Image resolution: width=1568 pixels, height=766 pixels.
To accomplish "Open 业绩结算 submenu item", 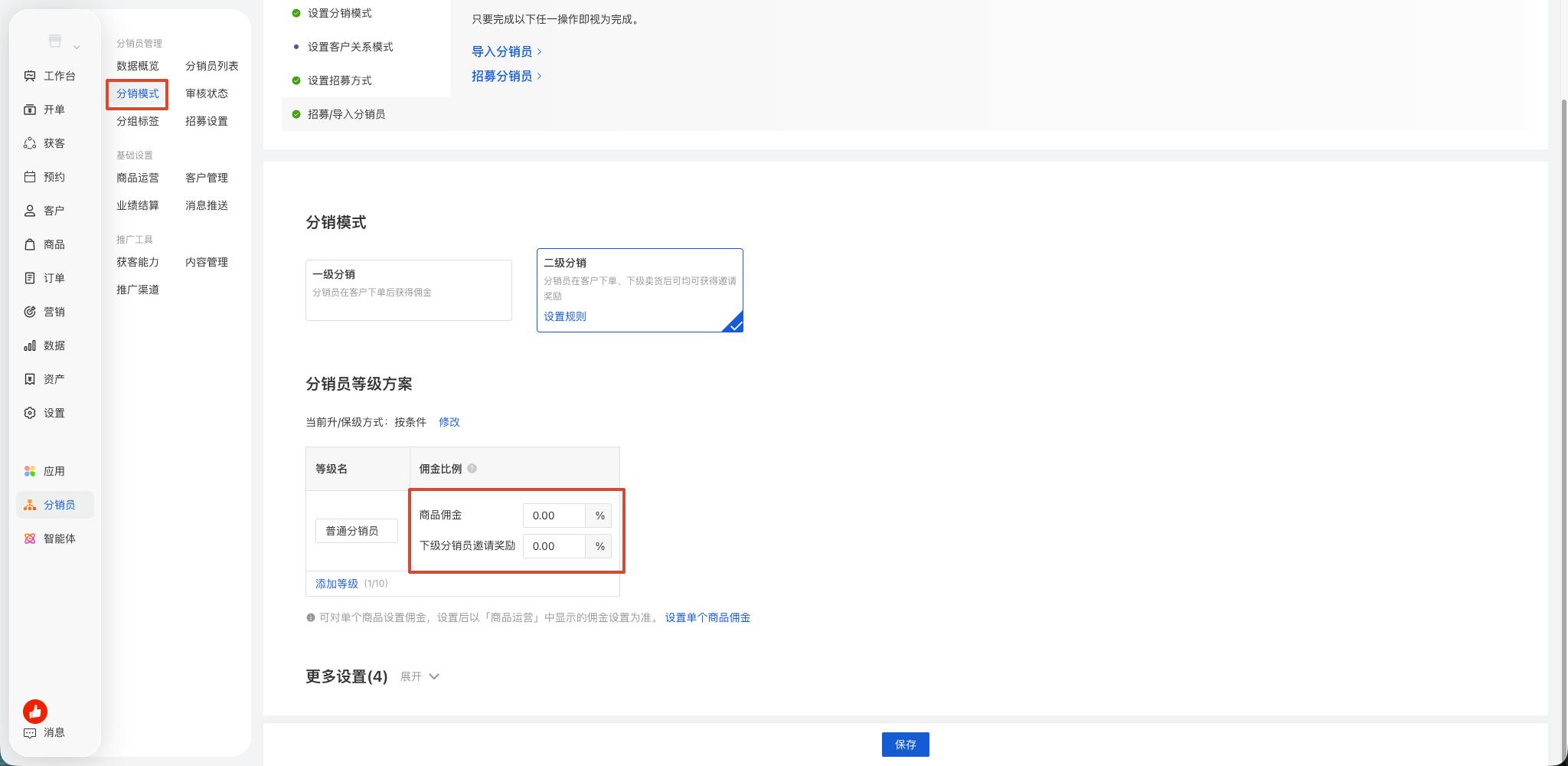I will [138, 205].
